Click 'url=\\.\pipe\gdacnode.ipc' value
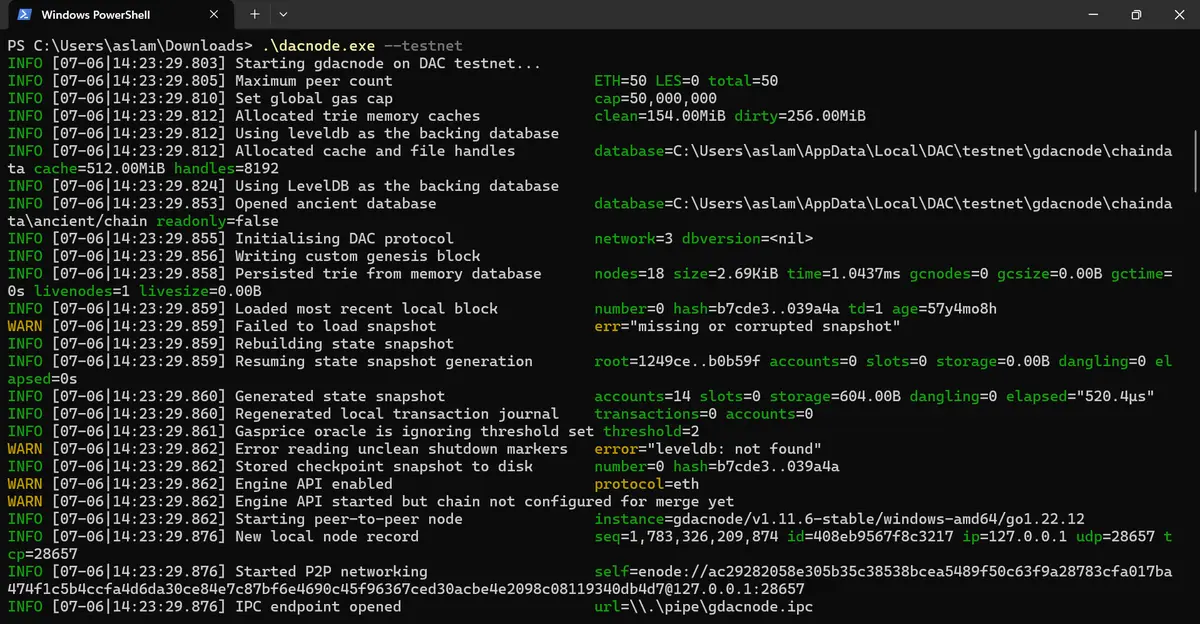The width and height of the screenshot is (1200, 624). pyautogui.click(x=704, y=606)
